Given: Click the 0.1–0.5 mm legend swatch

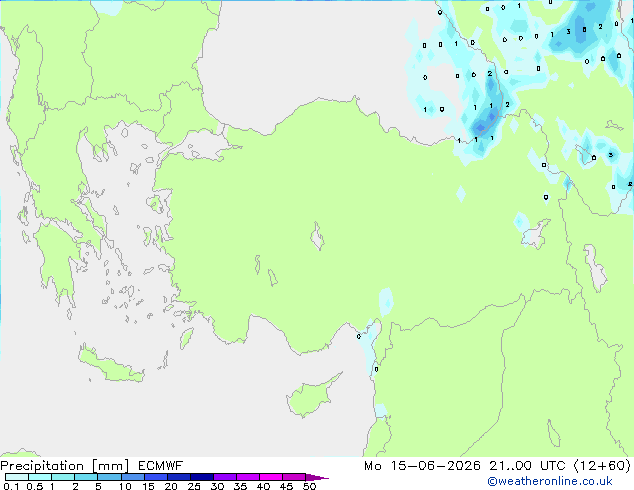Looking at the screenshot, I should coord(17,477).
